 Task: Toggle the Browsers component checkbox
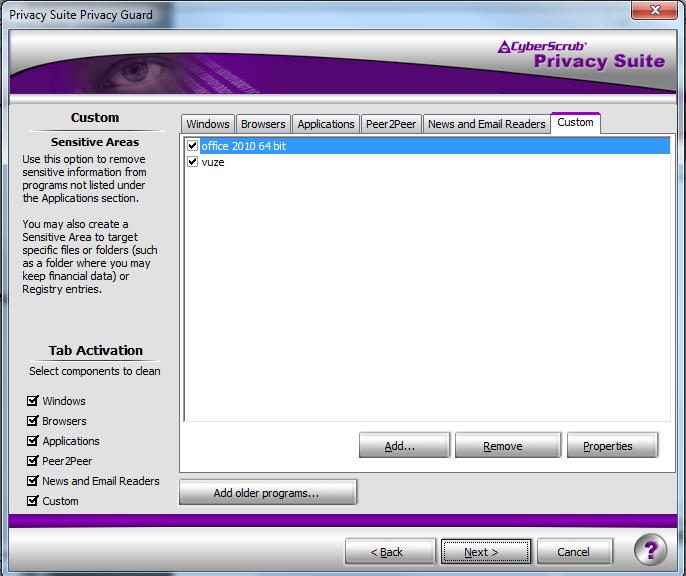32,421
